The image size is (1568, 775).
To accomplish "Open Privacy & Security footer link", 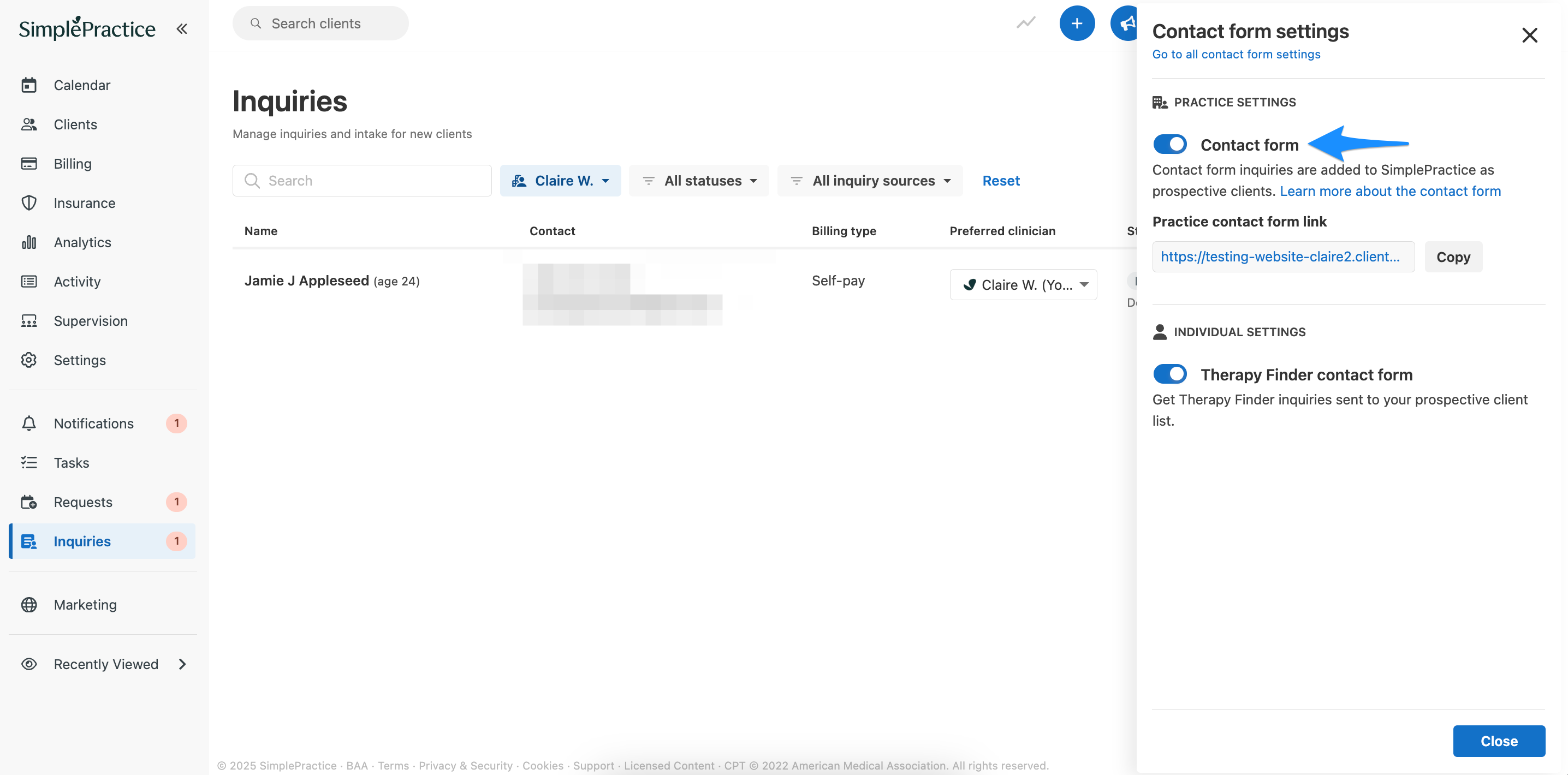I will (465, 765).
